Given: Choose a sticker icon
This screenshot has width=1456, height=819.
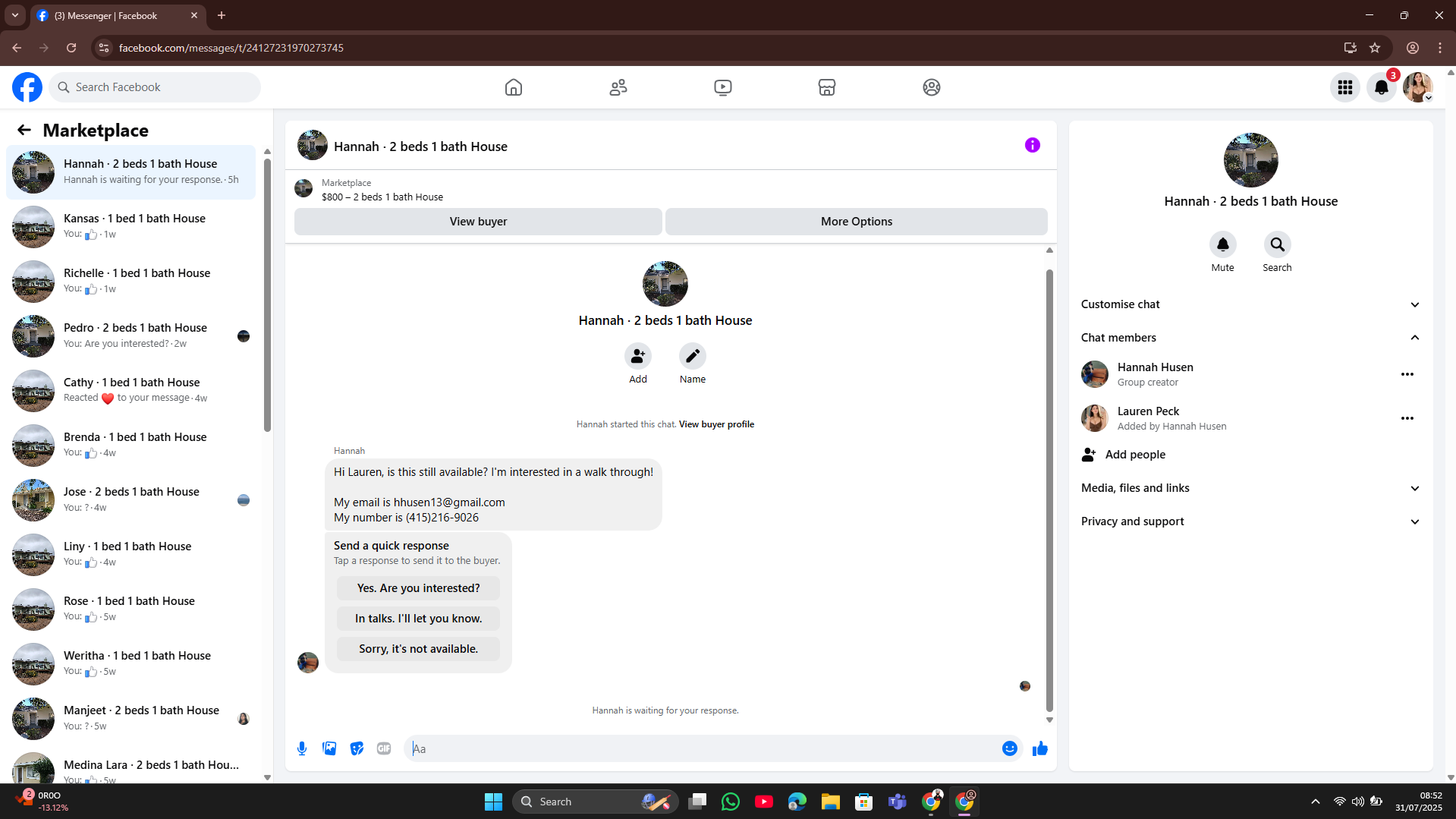Looking at the screenshot, I should (x=357, y=748).
